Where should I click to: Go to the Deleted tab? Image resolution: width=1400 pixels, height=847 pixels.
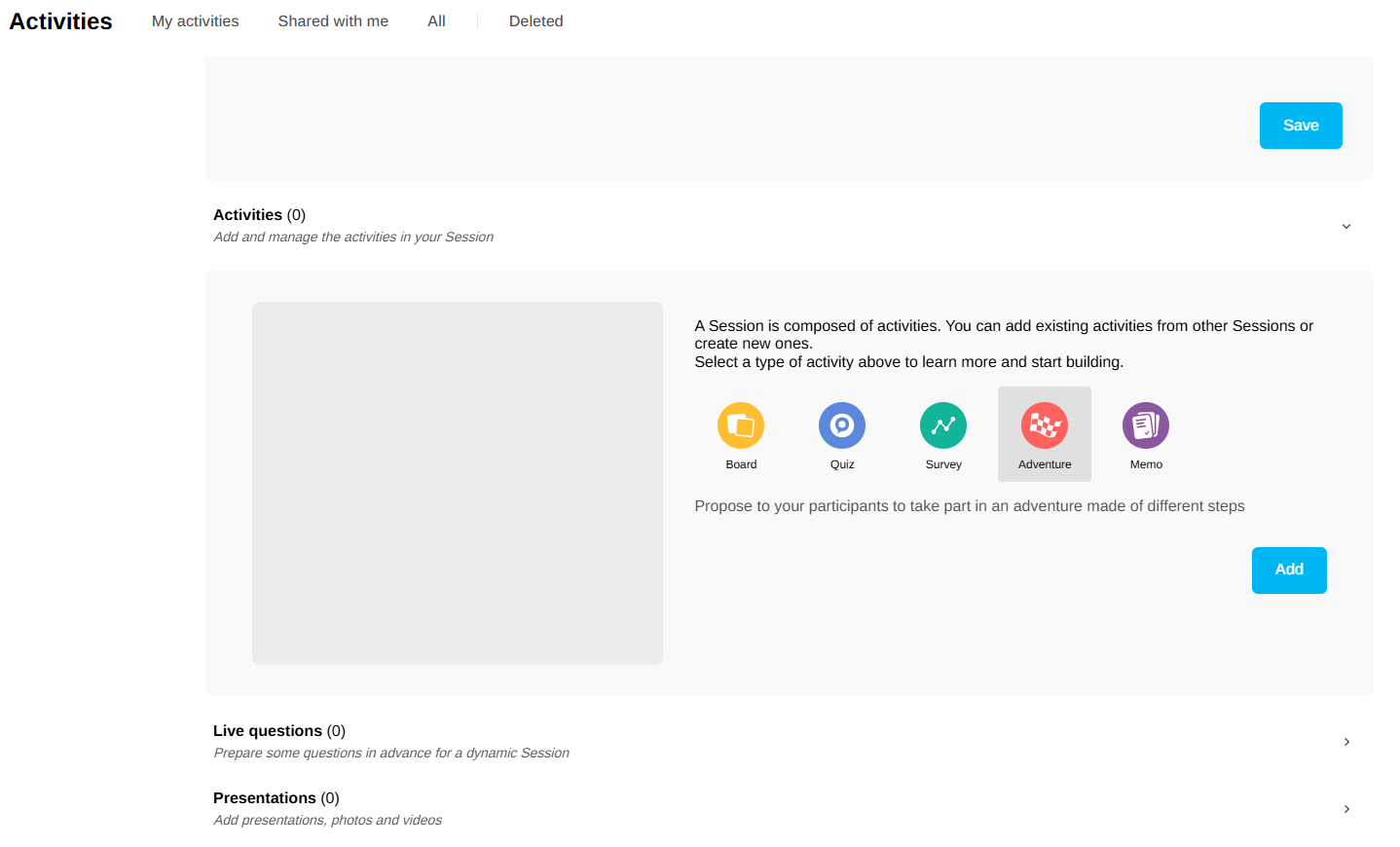(x=535, y=21)
